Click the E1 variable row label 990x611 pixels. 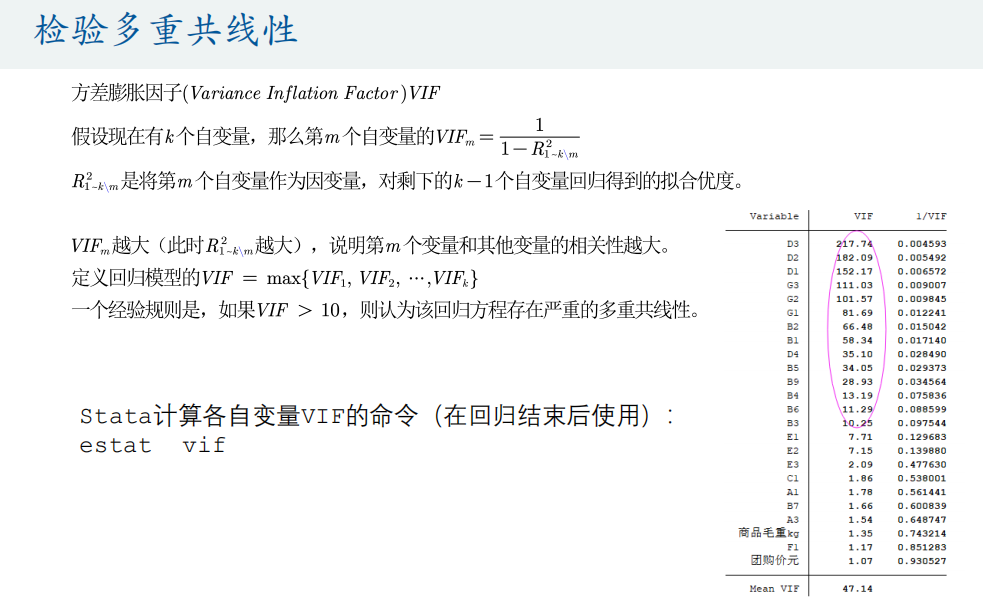pyautogui.click(x=792, y=437)
